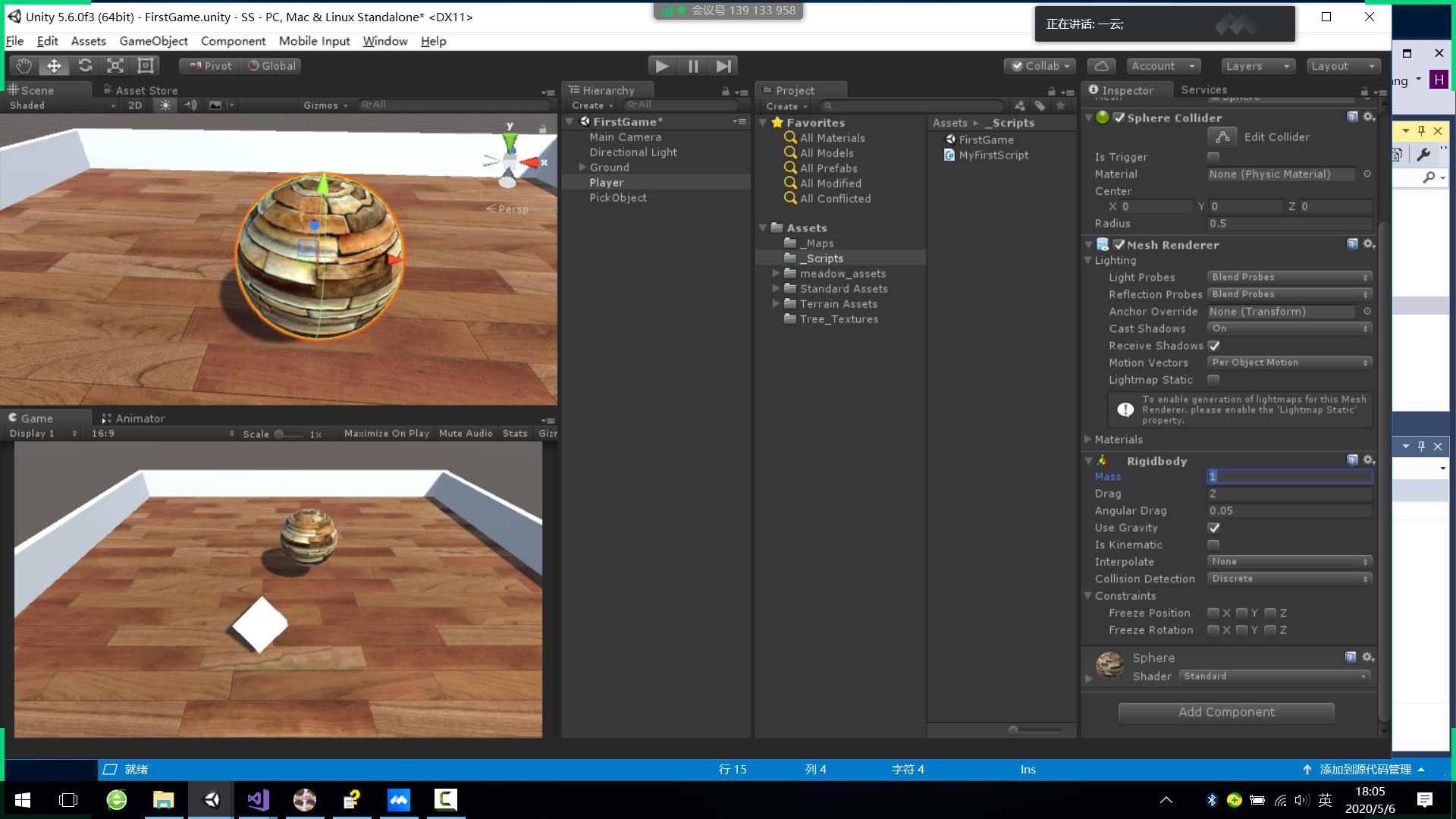Click the Game view Scale slider
Image resolution: width=1456 pixels, height=819 pixels.
[288, 435]
